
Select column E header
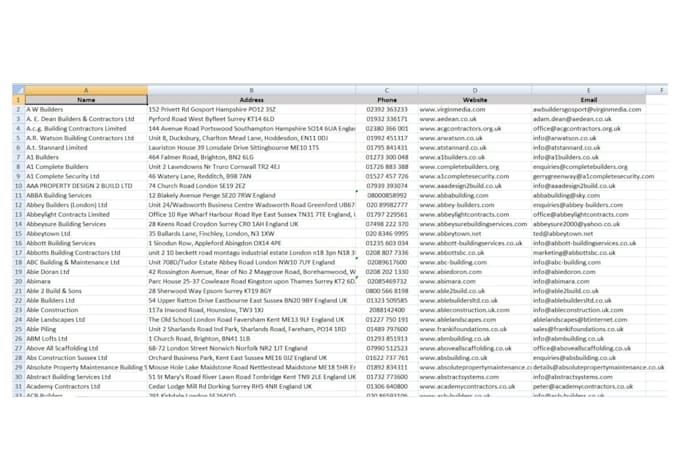coord(588,90)
